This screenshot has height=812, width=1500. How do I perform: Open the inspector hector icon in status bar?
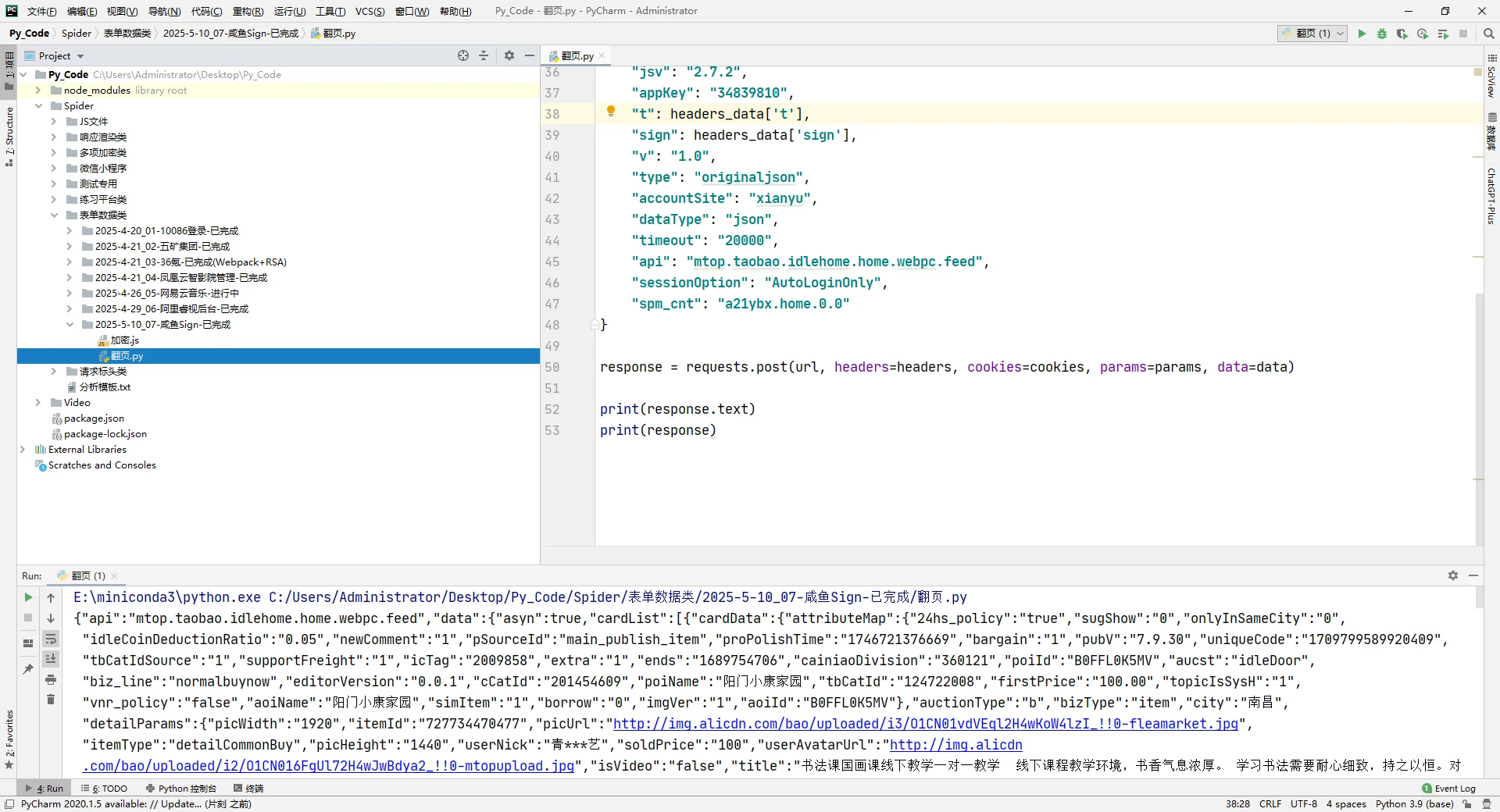pos(1486,804)
